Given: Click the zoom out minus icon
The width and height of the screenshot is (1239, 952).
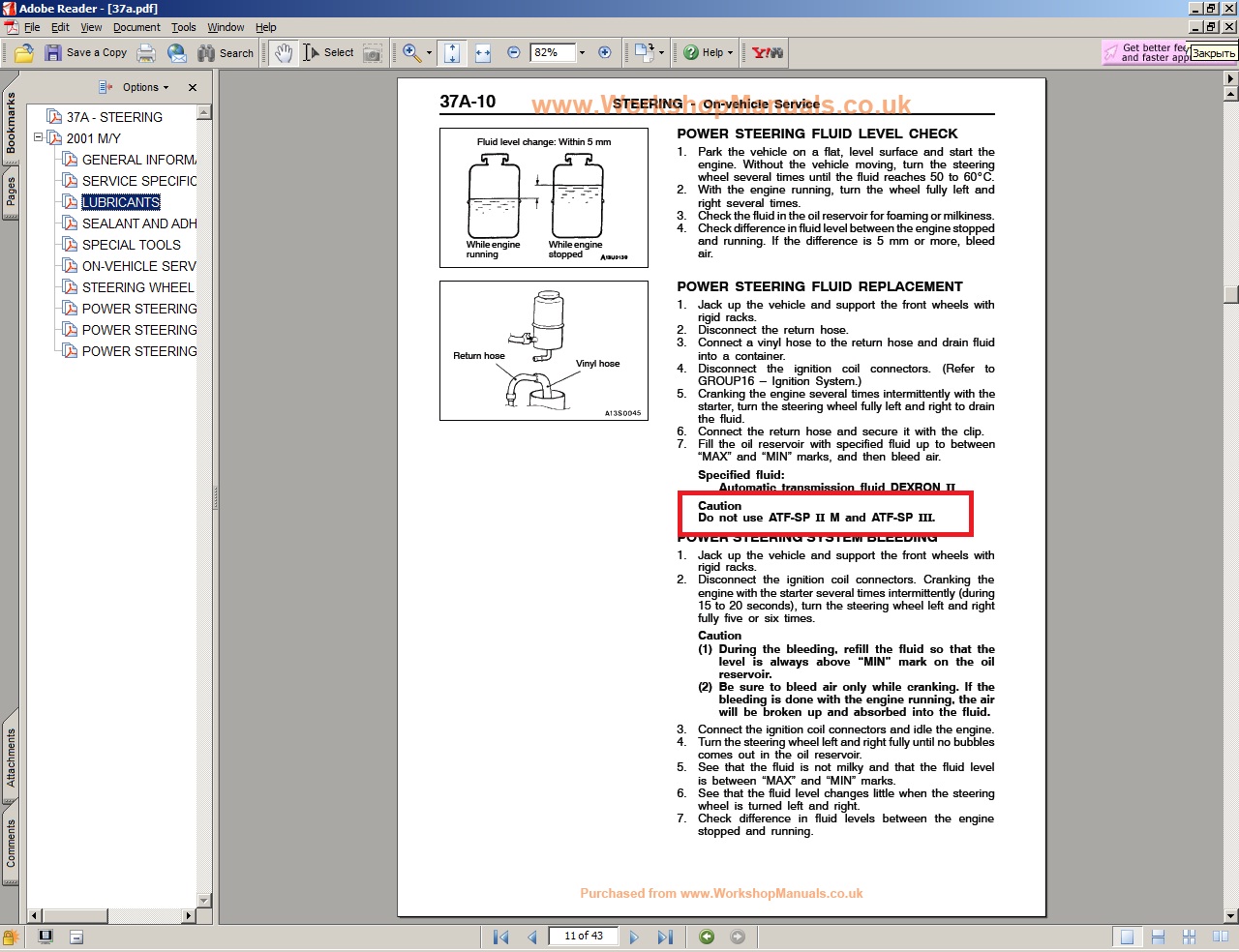Looking at the screenshot, I should (x=514, y=53).
